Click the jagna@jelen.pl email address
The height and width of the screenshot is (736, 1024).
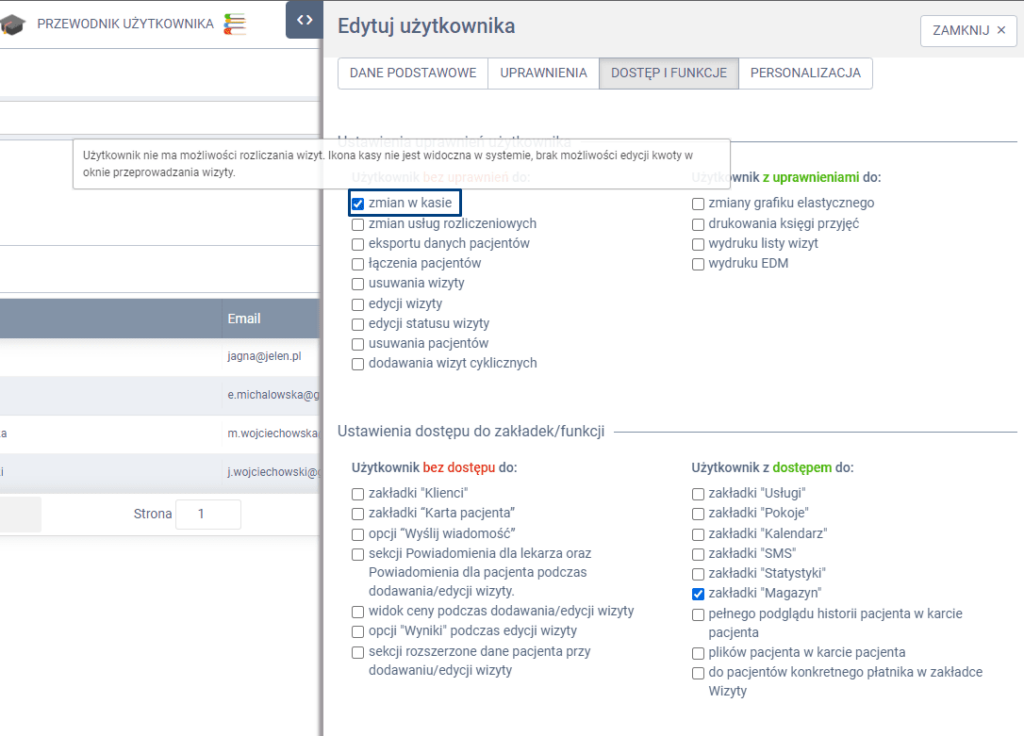[x=264, y=356]
